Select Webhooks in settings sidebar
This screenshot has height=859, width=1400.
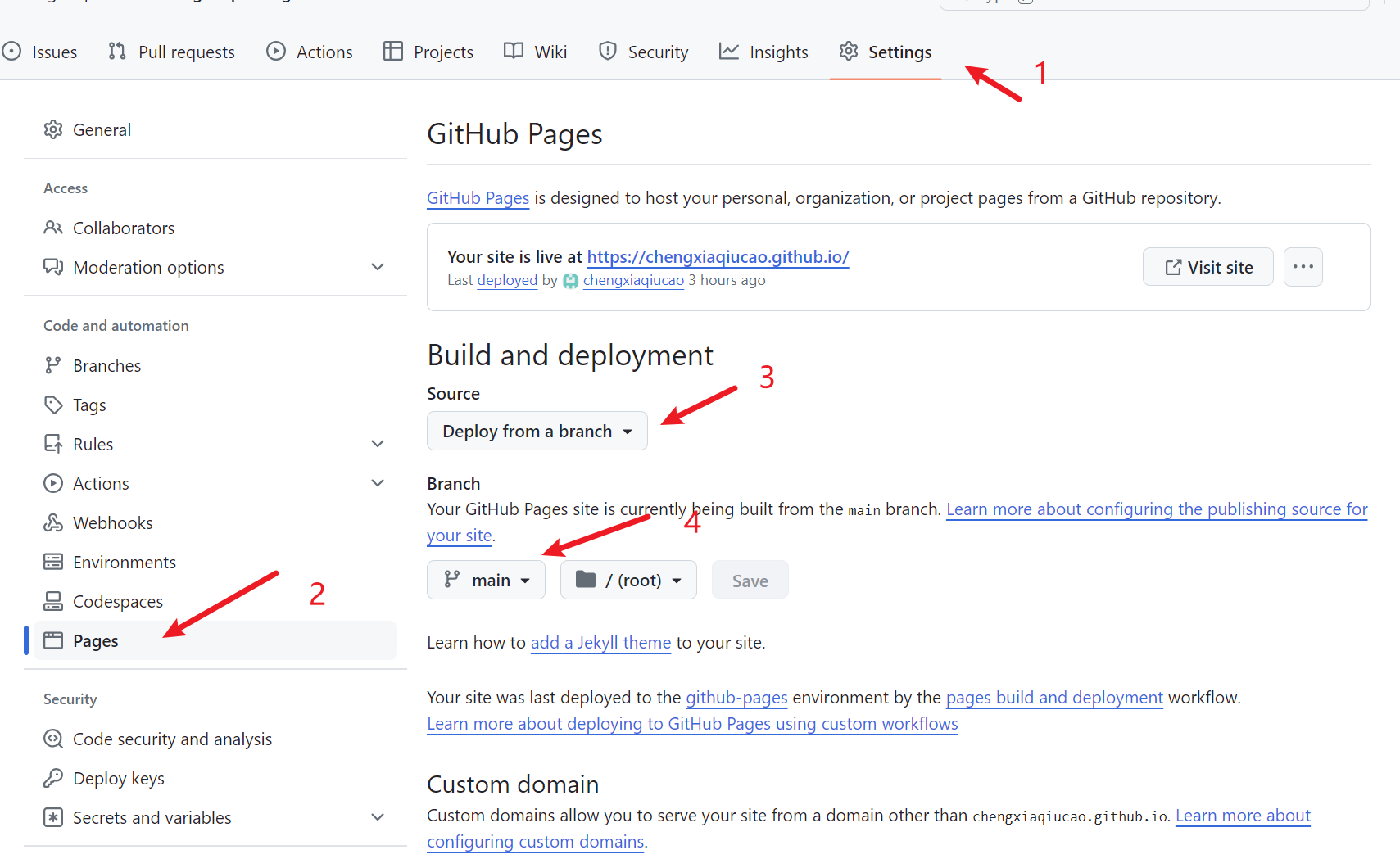pyautogui.click(x=215, y=522)
